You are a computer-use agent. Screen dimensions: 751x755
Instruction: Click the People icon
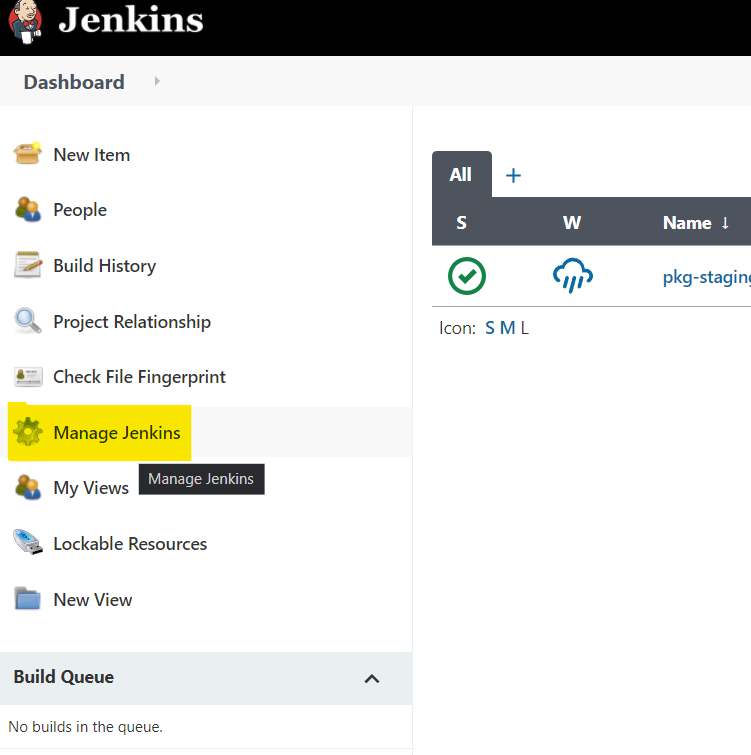(x=27, y=209)
